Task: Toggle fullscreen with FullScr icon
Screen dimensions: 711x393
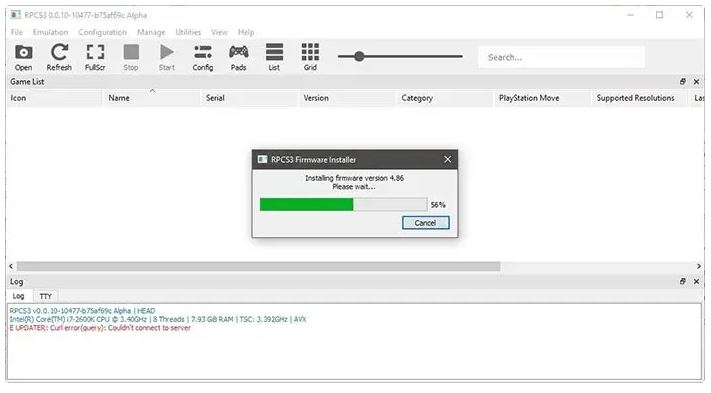Action: (x=95, y=57)
